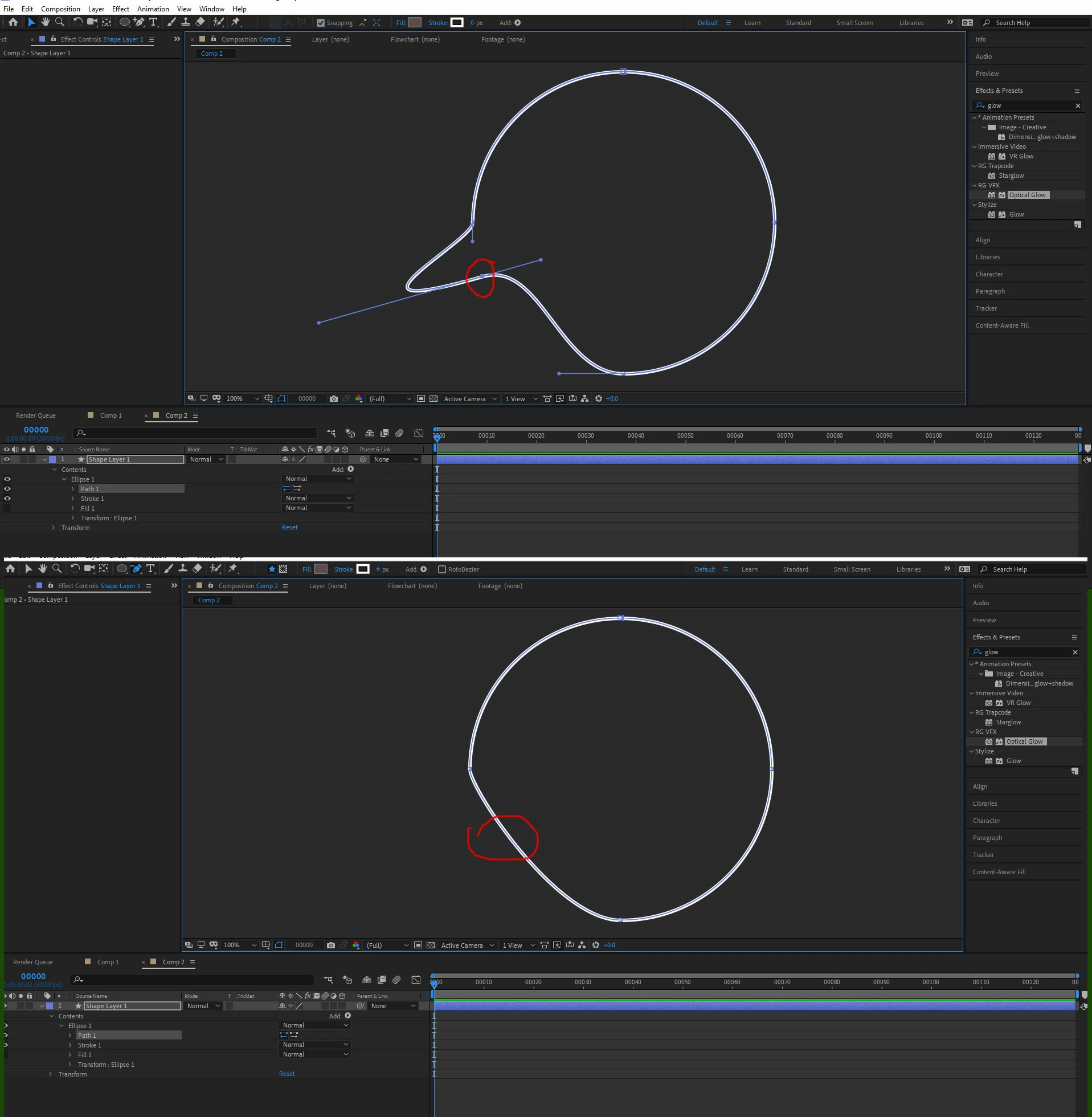Take snapshot camera icon in upper comp viewer
This screenshot has width=1092, height=1117.
tap(333, 399)
